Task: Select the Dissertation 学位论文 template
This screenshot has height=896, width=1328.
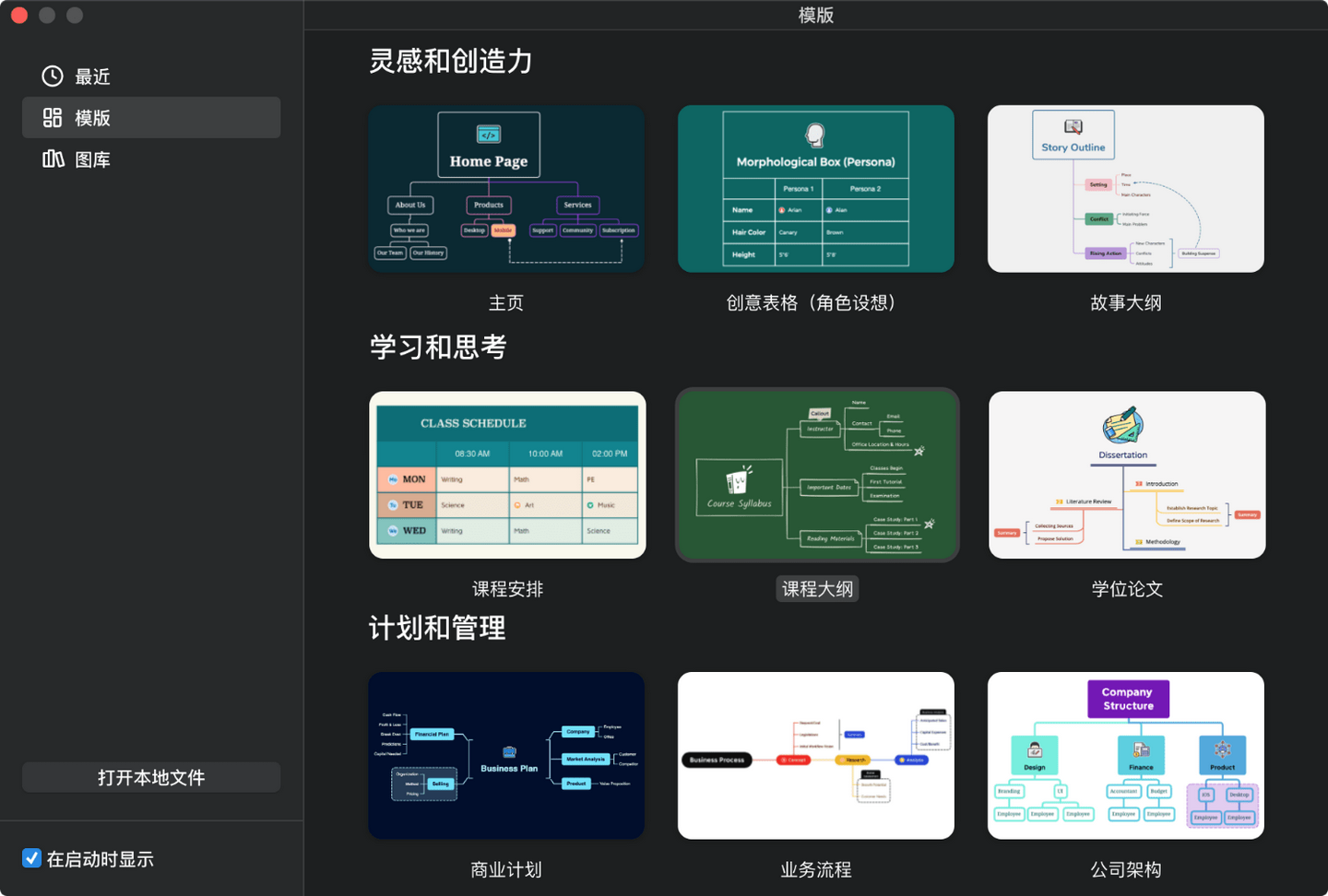Action: [x=1126, y=475]
